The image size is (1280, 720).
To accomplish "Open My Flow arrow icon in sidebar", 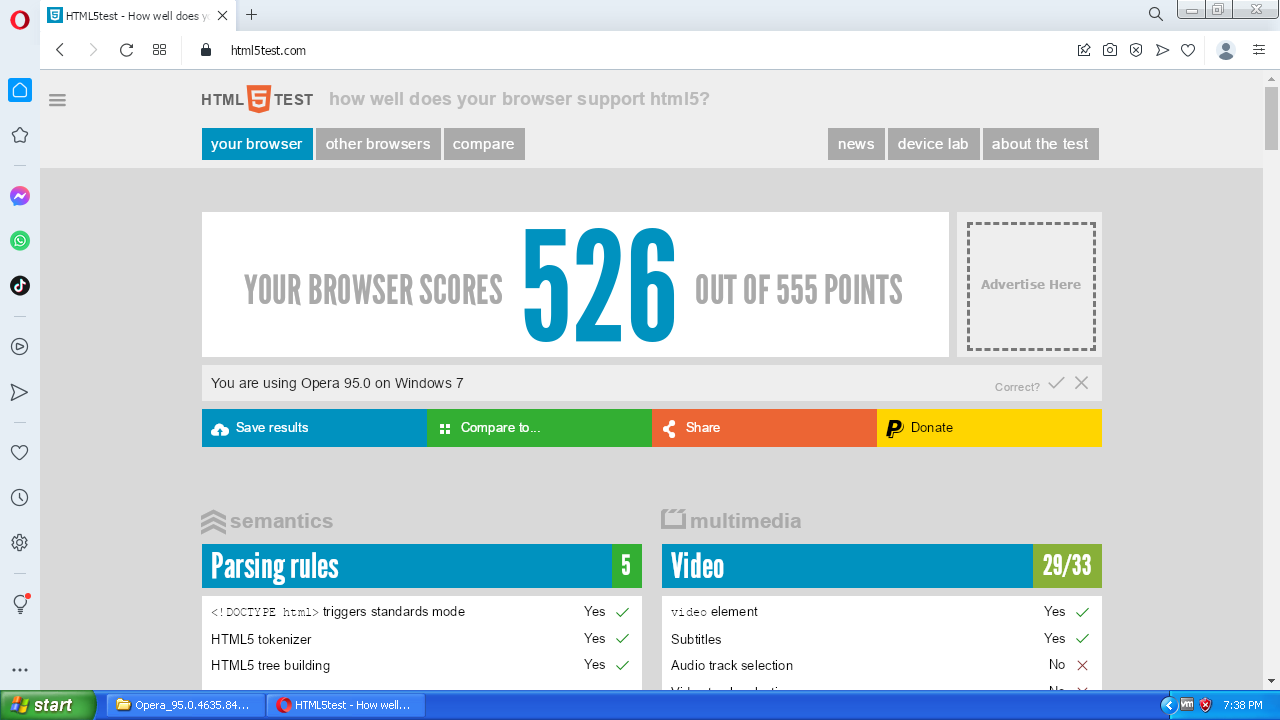I will 20,392.
